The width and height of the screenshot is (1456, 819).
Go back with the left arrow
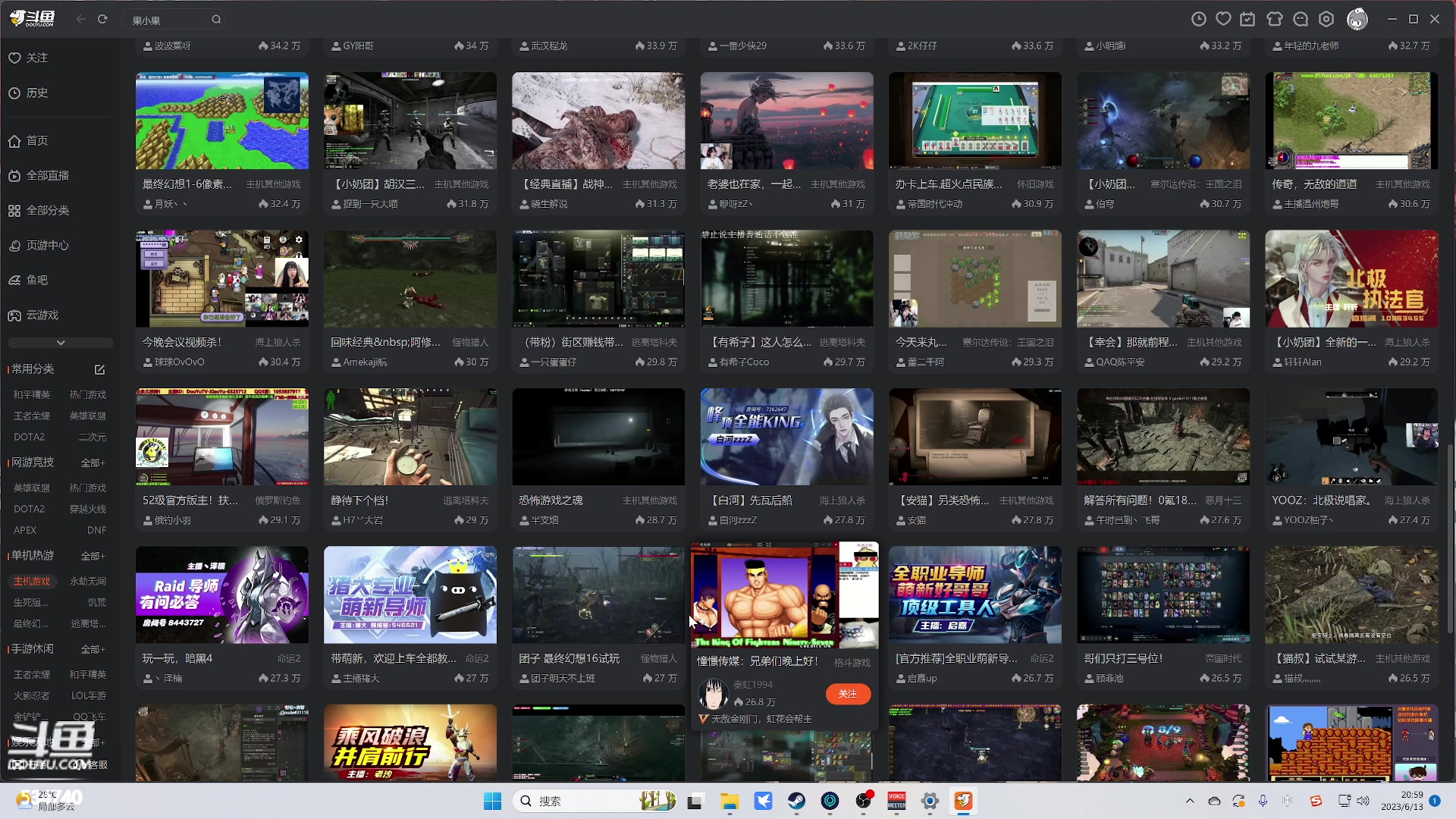point(81,20)
